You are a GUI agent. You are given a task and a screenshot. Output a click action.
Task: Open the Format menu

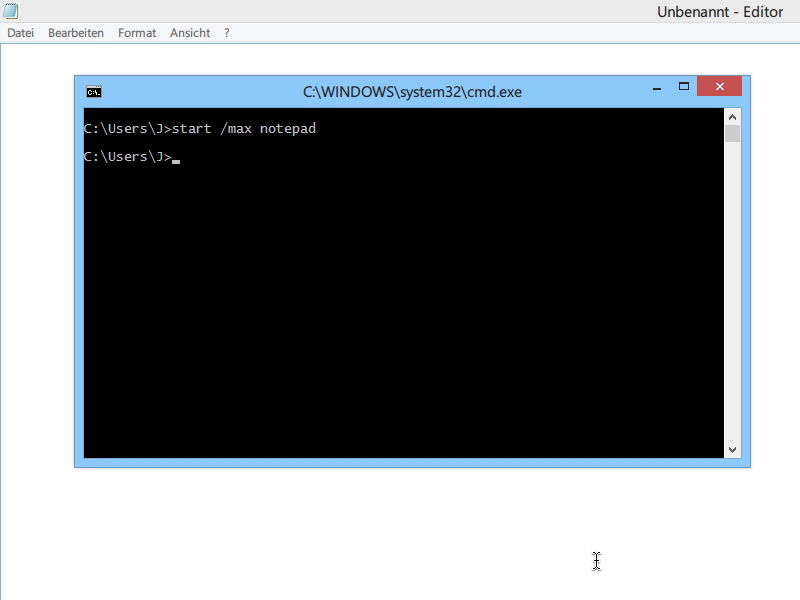tap(137, 33)
